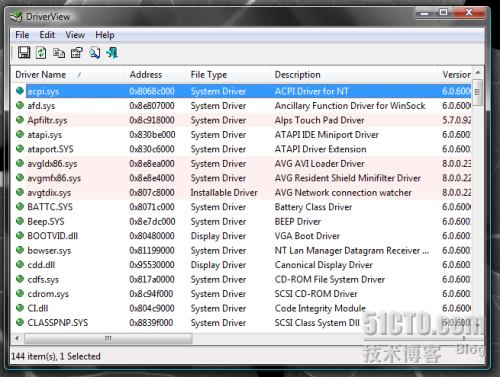Image resolution: width=500 pixels, height=377 pixels.
Task: Click the AVG AVI Loader Driver description
Action: click(319, 164)
